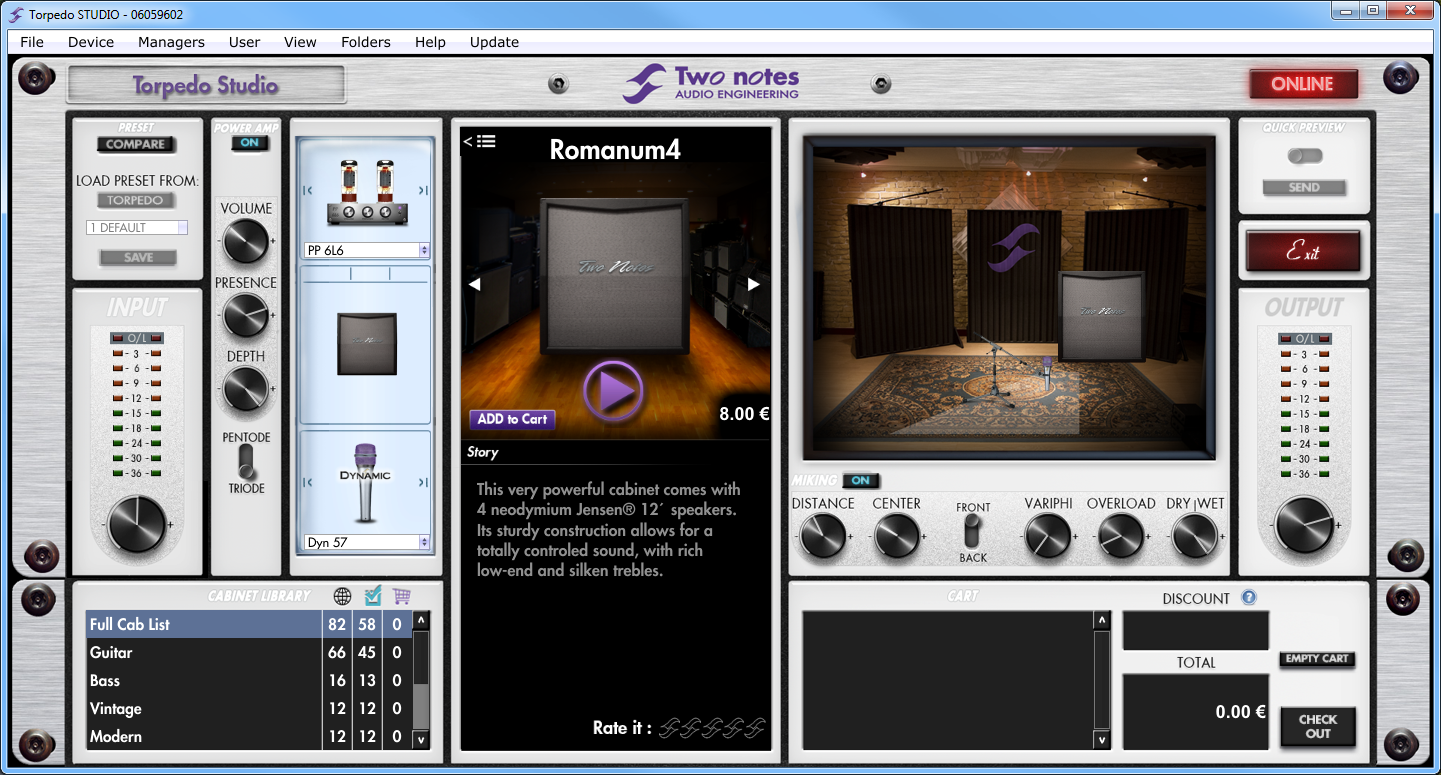Viewport: 1441px width, 775px height.
Task: Click the checkmark owned-cabs icon in Cabinet Library
Action: coord(373,596)
